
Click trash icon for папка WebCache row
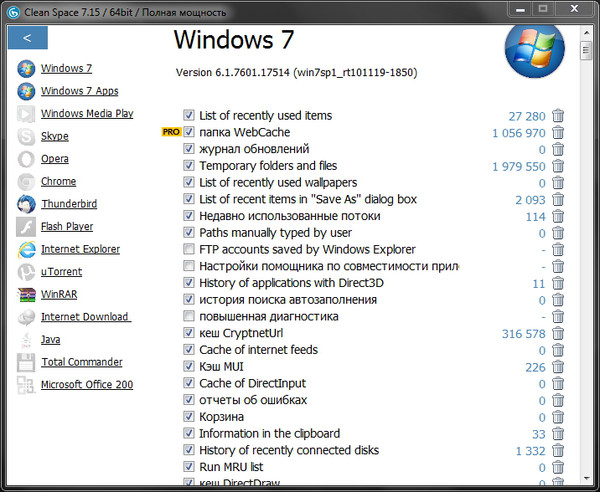[x=558, y=132]
